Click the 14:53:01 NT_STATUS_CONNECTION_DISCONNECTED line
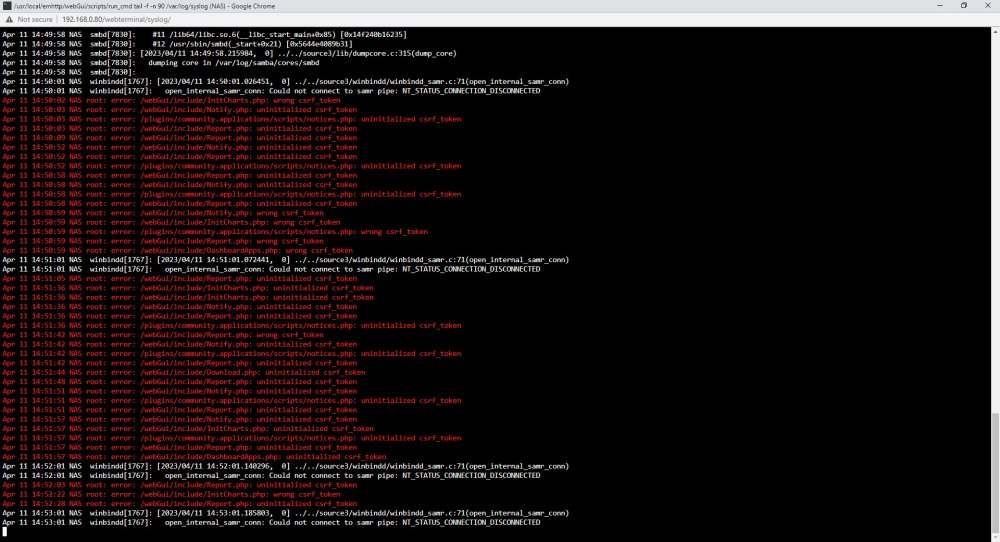 click(271, 522)
